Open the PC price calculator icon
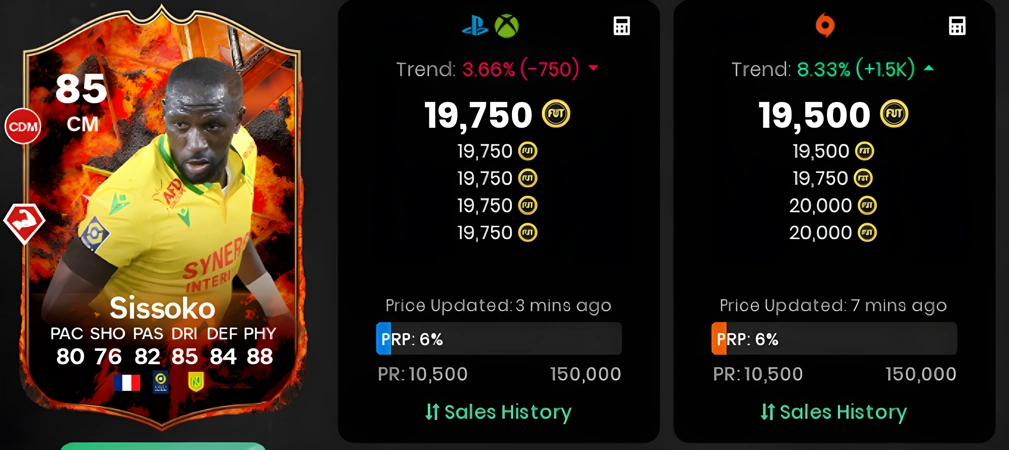 tap(957, 26)
